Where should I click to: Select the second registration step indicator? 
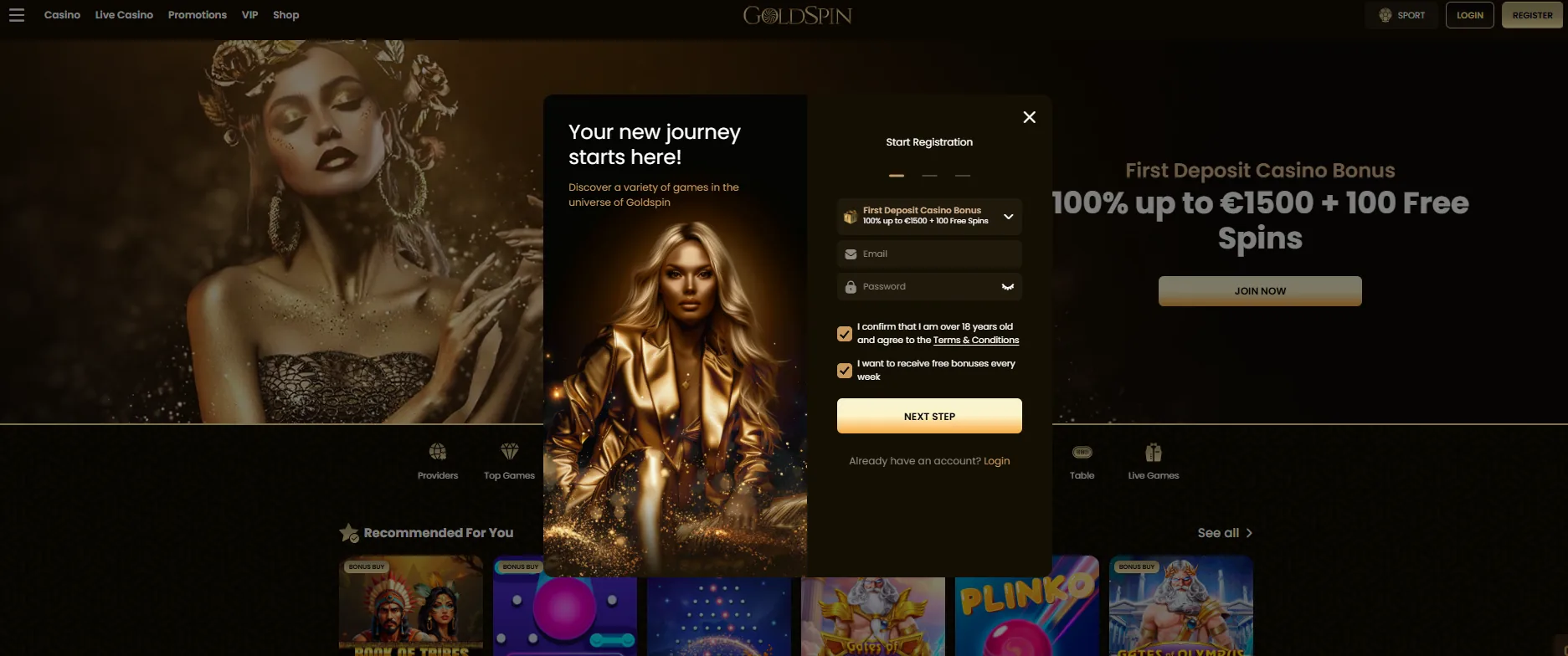pyautogui.click(x=929, y=176)
